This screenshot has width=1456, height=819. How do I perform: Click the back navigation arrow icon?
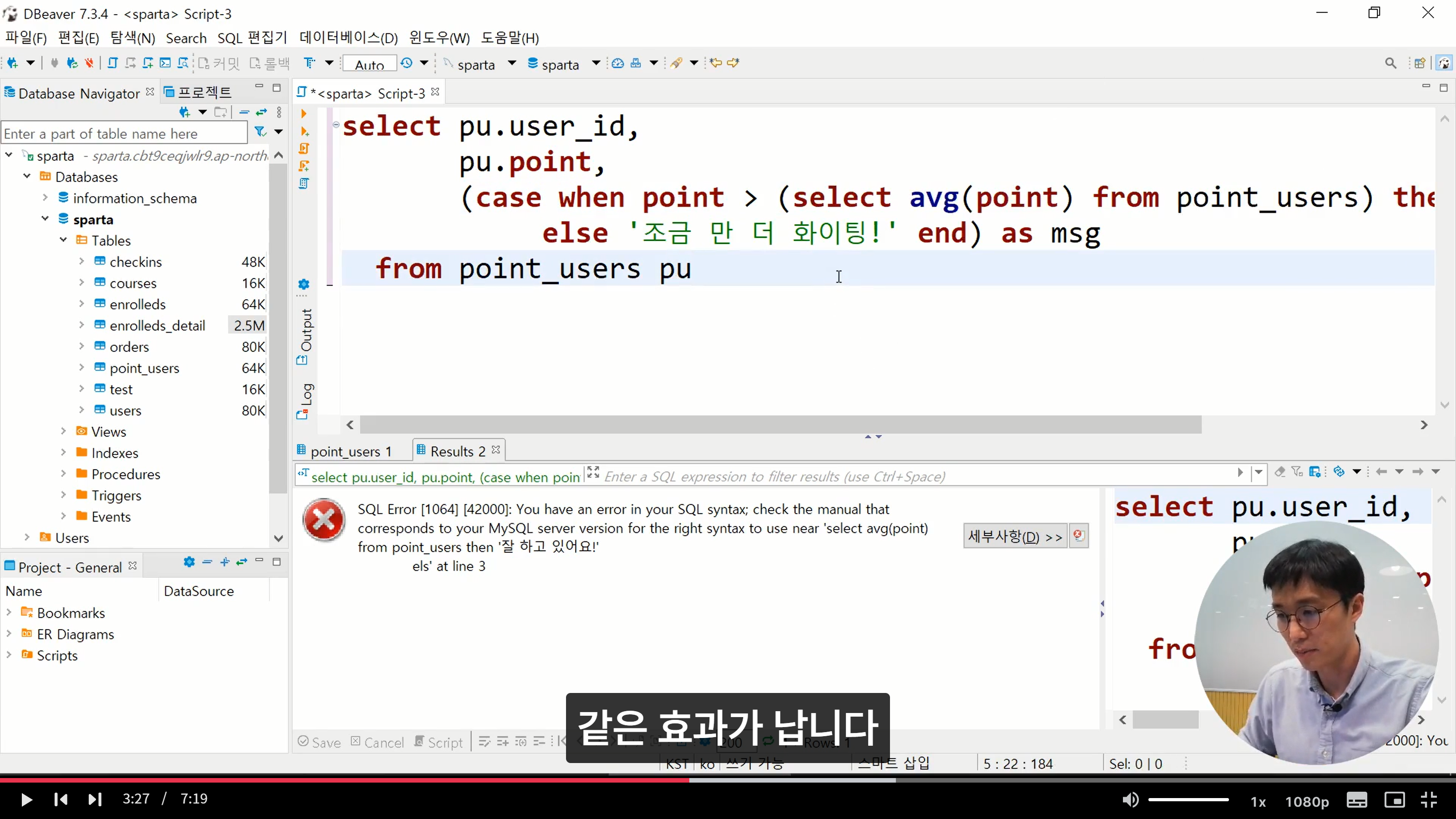point(716,63)
